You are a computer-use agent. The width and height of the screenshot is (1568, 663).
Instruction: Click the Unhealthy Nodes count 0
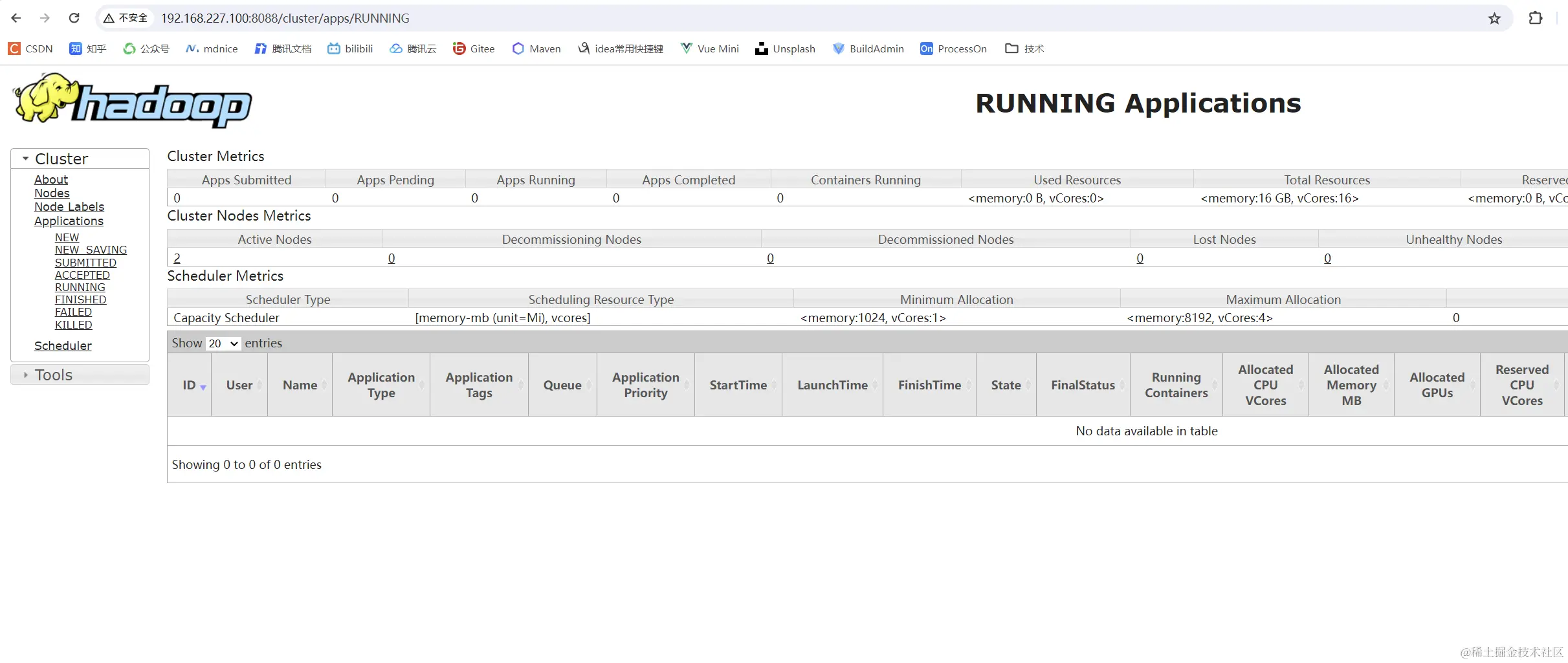coord(1327,258)
